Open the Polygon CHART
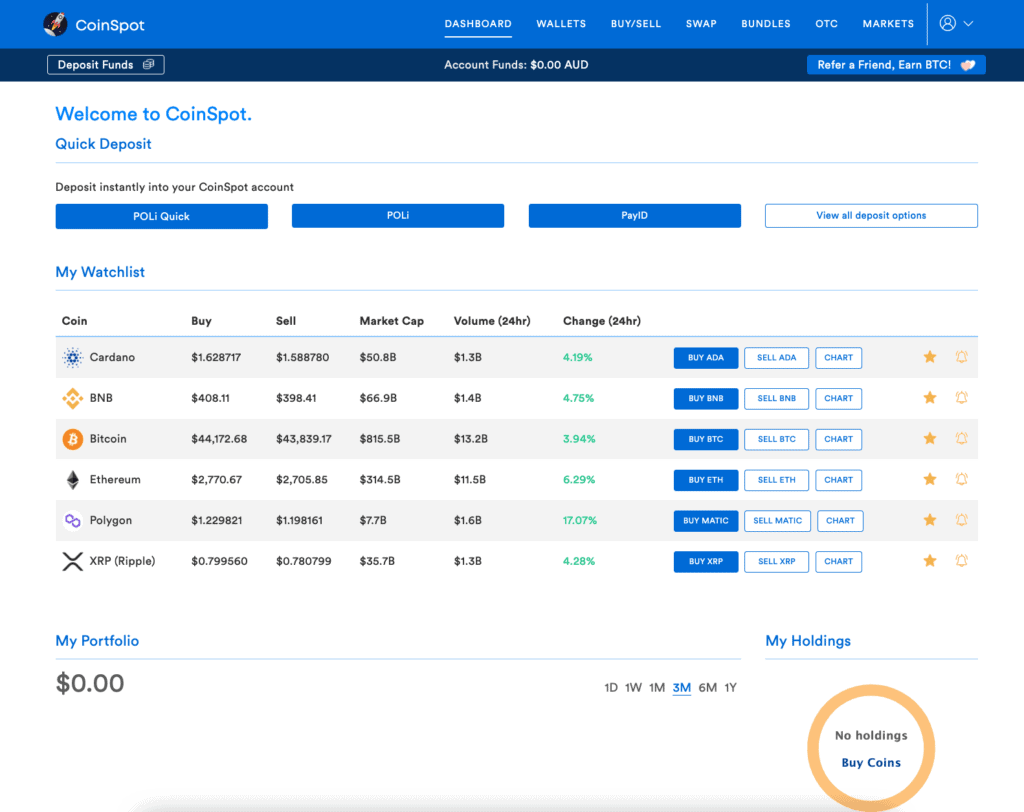 (840, 521)
